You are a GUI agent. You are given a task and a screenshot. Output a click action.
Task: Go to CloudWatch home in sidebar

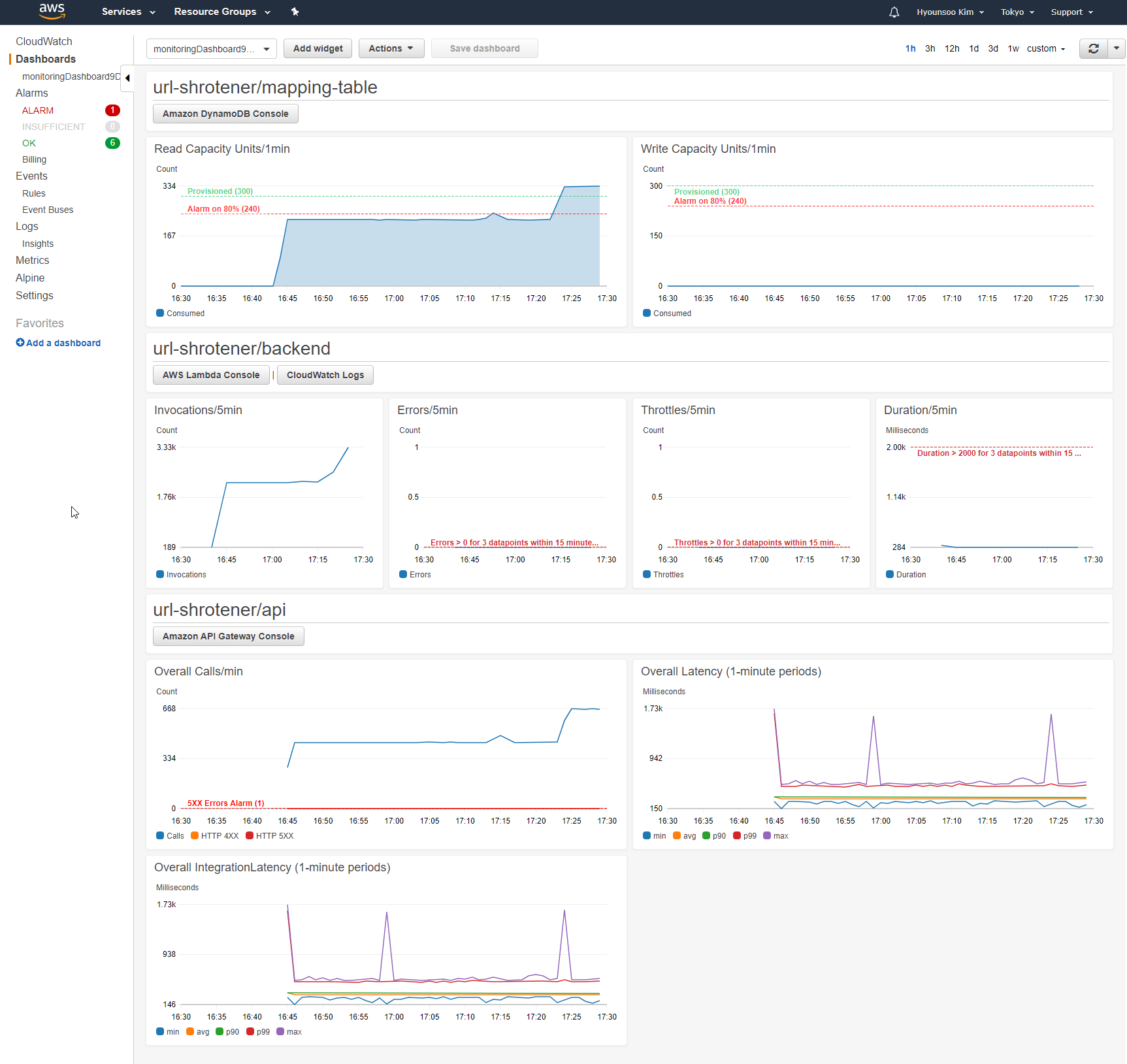[x=44, y=41]
